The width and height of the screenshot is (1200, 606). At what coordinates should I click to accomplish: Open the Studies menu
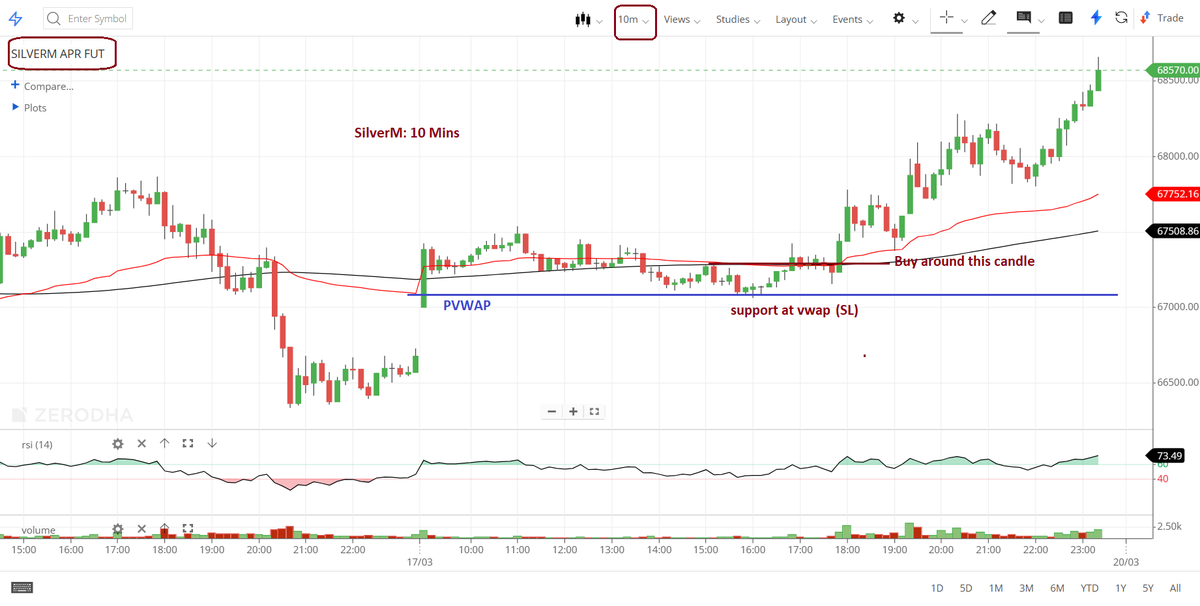738,19
